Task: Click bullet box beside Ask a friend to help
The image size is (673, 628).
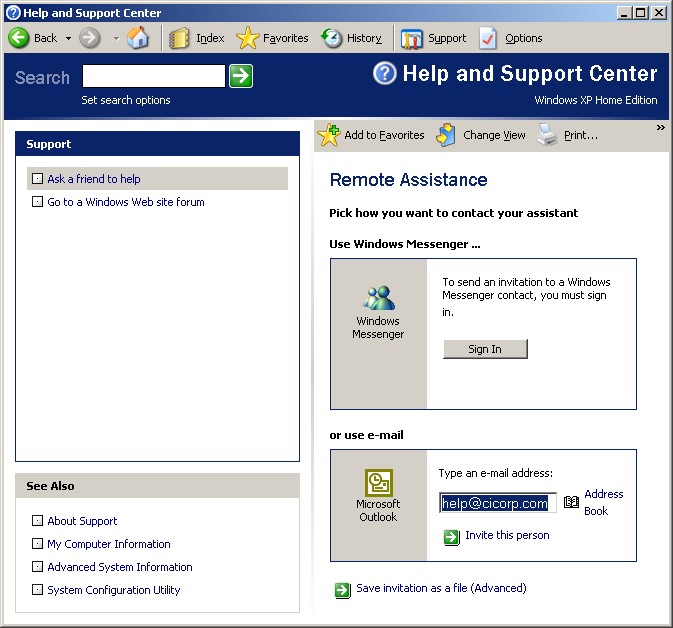Action: 37,179
